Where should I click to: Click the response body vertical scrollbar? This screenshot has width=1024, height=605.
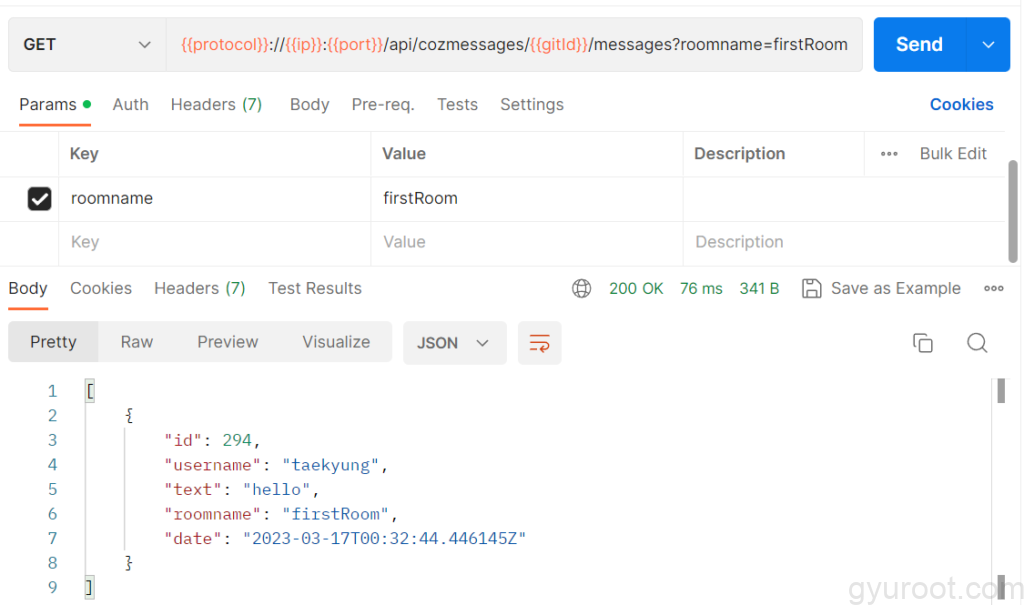pyautogui.click(x=1000, y=392)
